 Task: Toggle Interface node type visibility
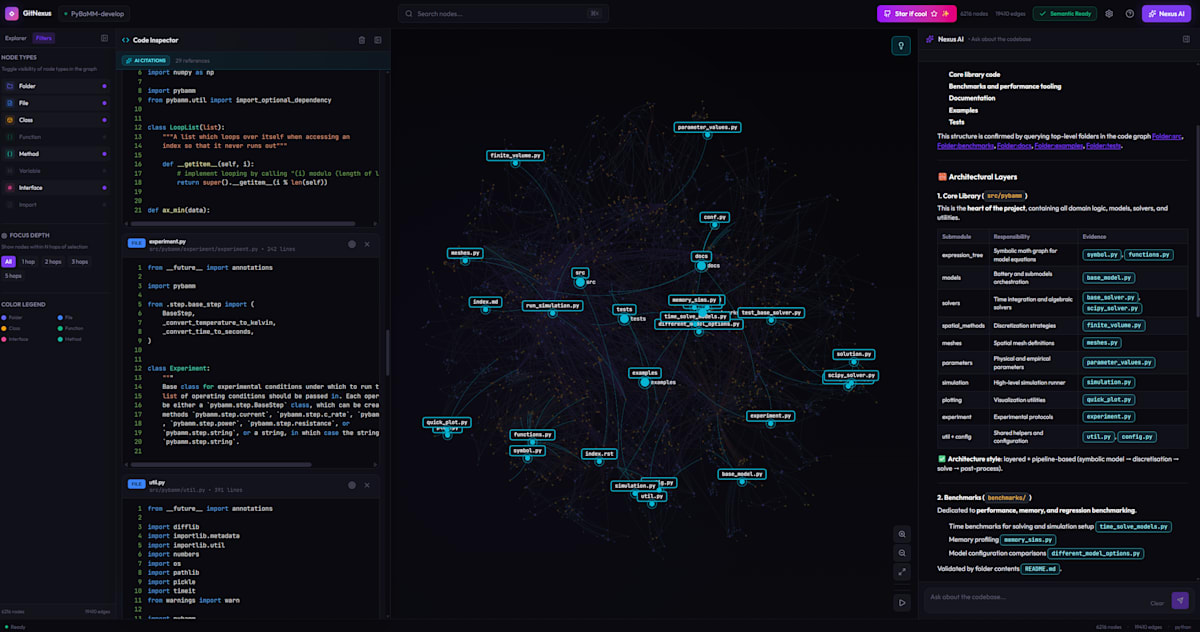[56, 188]
